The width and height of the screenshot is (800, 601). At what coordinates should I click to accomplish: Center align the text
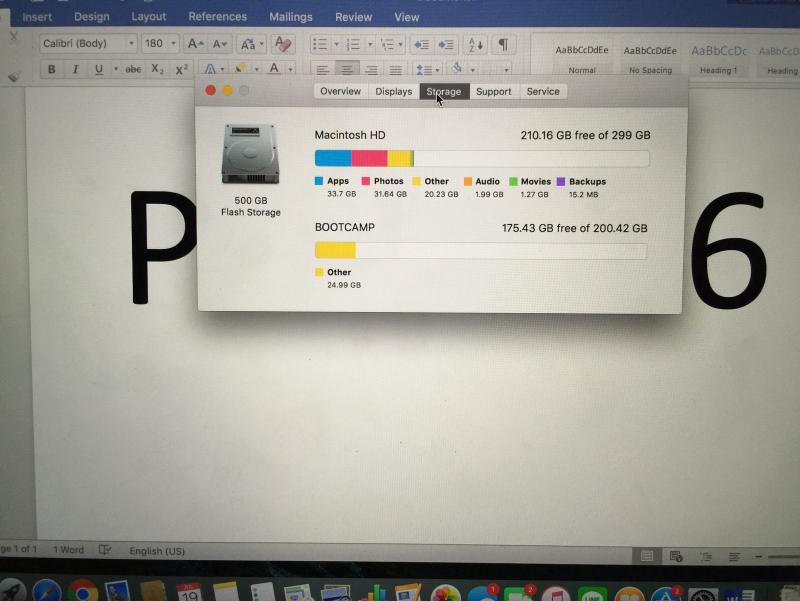tap(347, 69)
